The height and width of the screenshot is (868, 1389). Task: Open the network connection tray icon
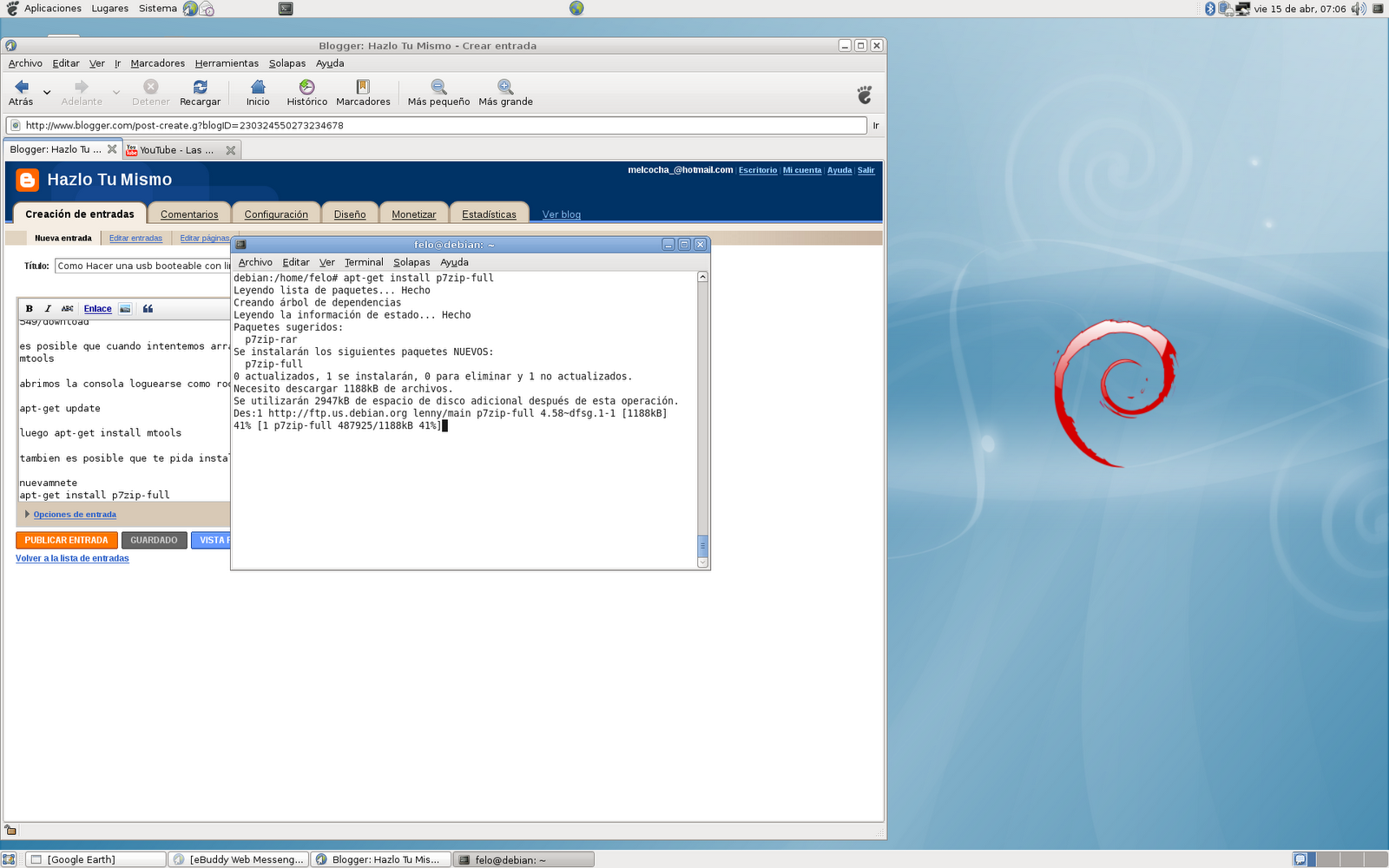point(1242,9)
